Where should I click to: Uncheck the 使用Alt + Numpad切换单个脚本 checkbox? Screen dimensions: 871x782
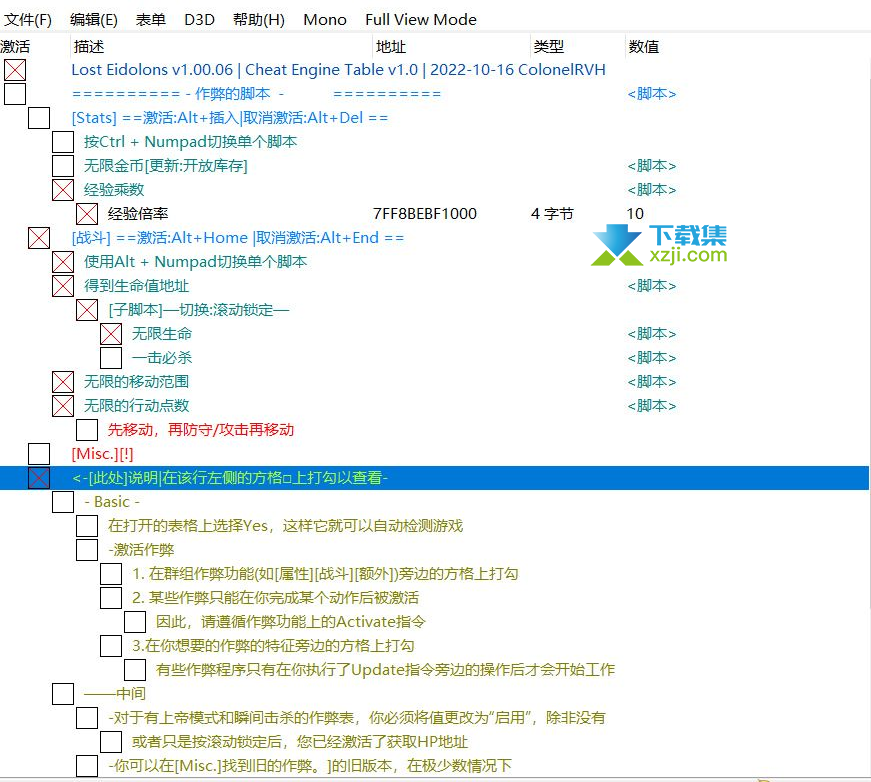63,262
